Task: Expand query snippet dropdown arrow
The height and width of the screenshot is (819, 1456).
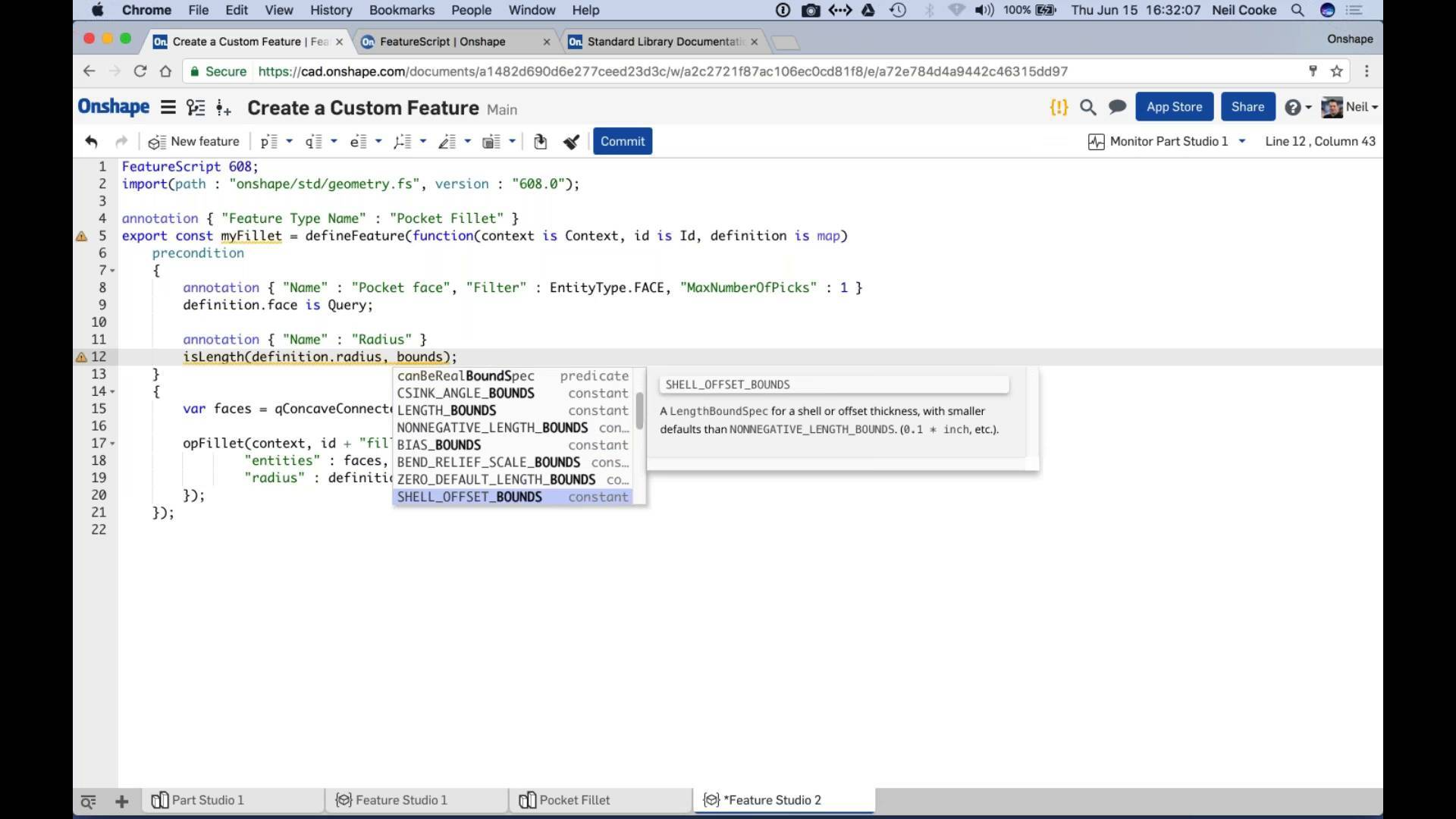Action: (x=334, y=141)
